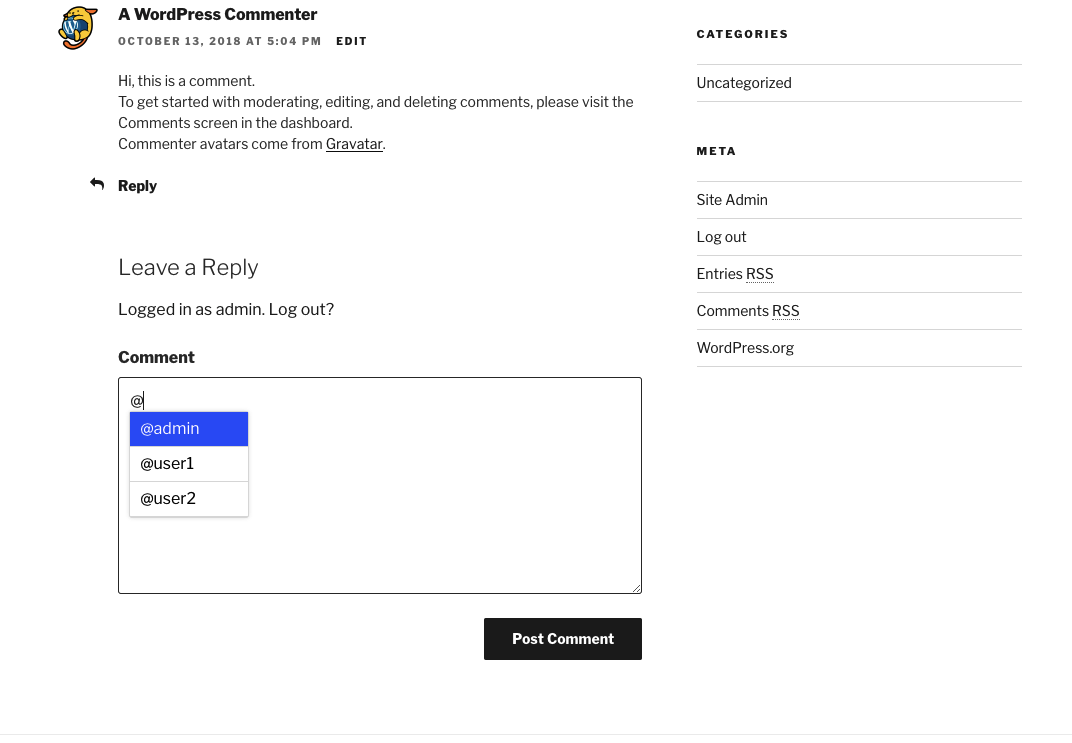1072x743 pixels.
Task: Open the comment's date permalink
Action: [219, 41]
